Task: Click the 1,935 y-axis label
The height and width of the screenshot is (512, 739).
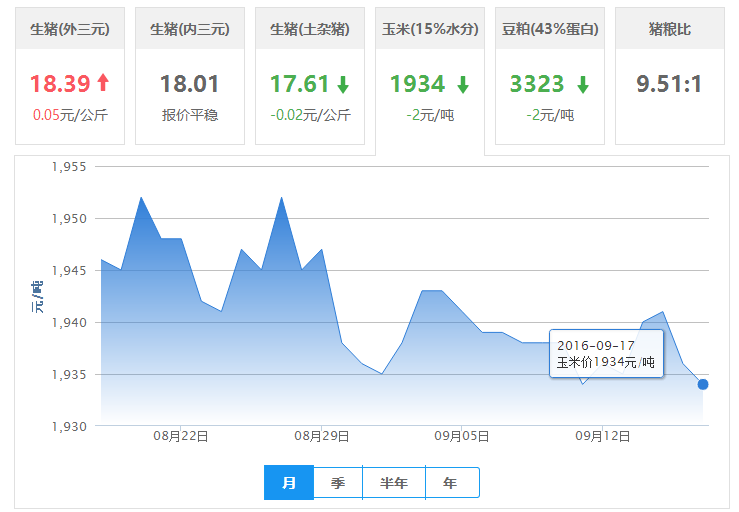Action: (x=69, y=375)
